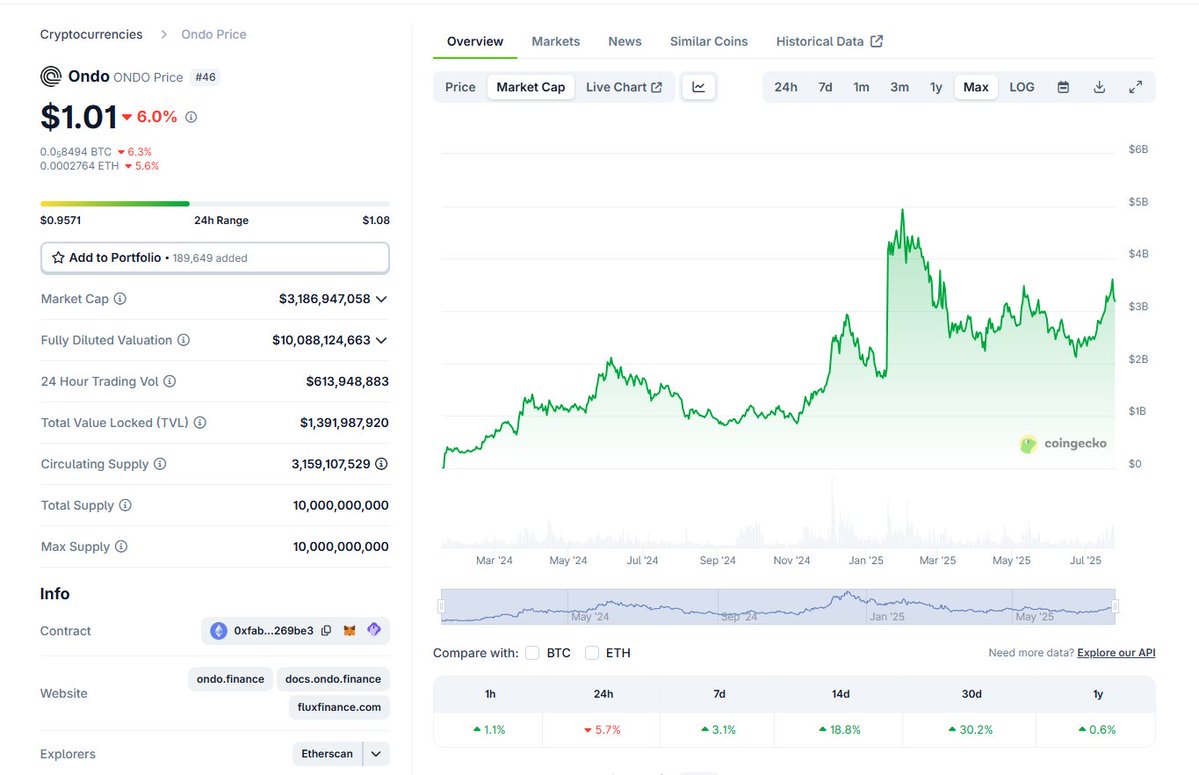Visit ondo.finance website link
Image resolution: width=1199 pixels, height=775 pixels.
pos(230,679)
